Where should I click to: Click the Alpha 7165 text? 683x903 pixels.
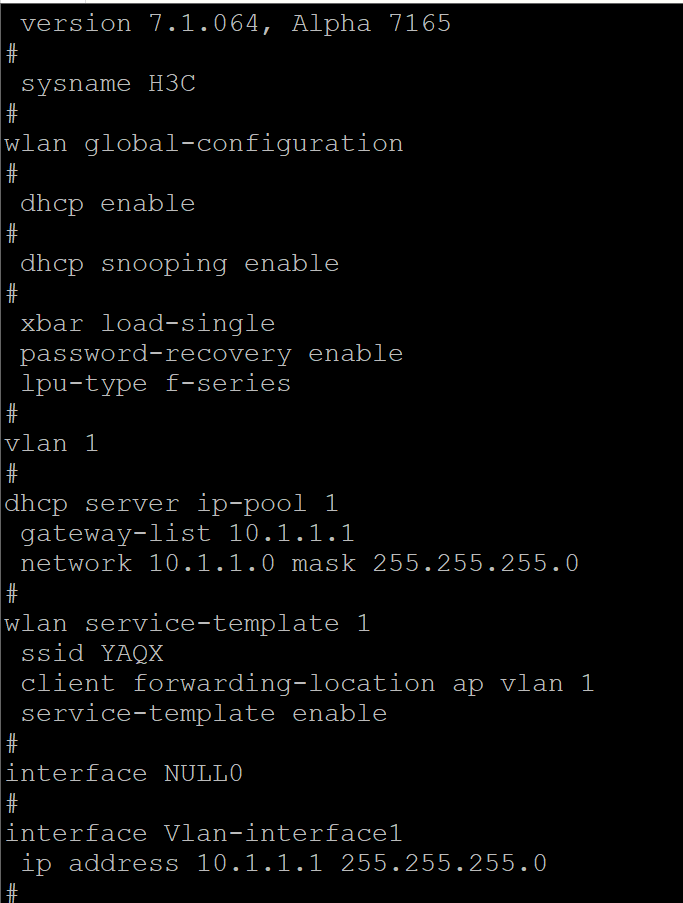click(372, 23)
